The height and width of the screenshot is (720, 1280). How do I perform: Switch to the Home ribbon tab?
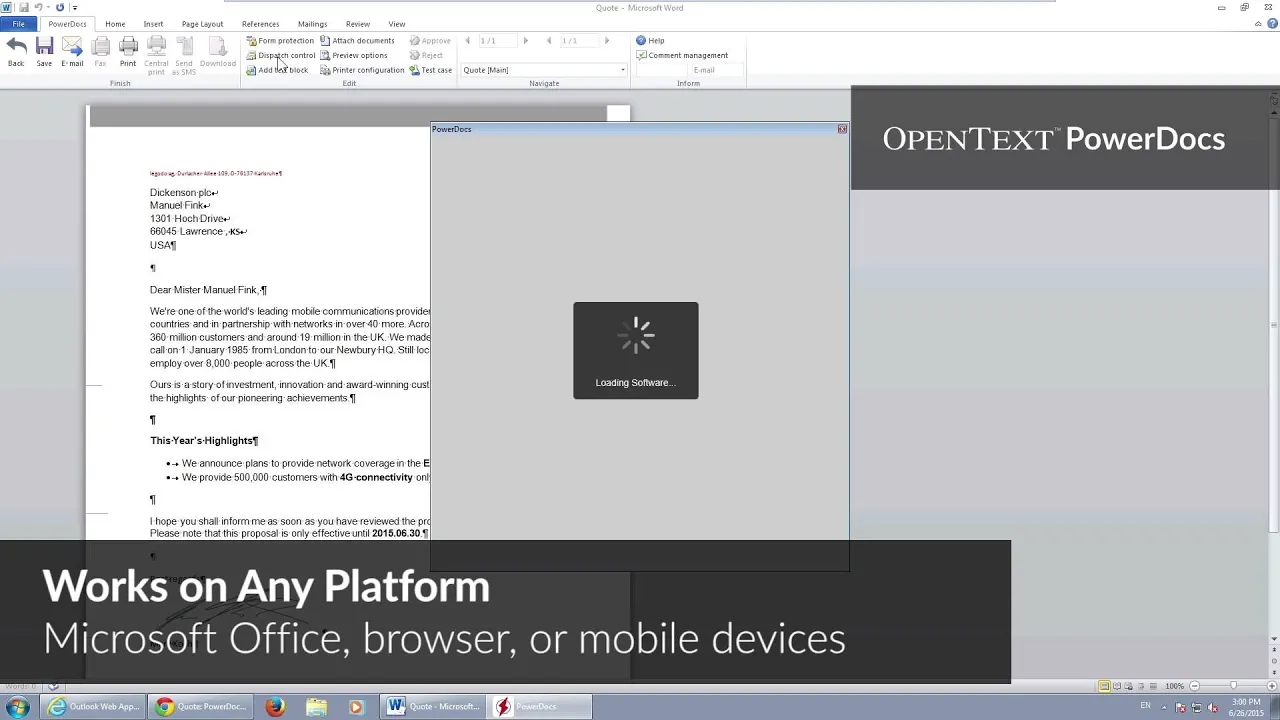pyautogui.click(x=115, y=24)
